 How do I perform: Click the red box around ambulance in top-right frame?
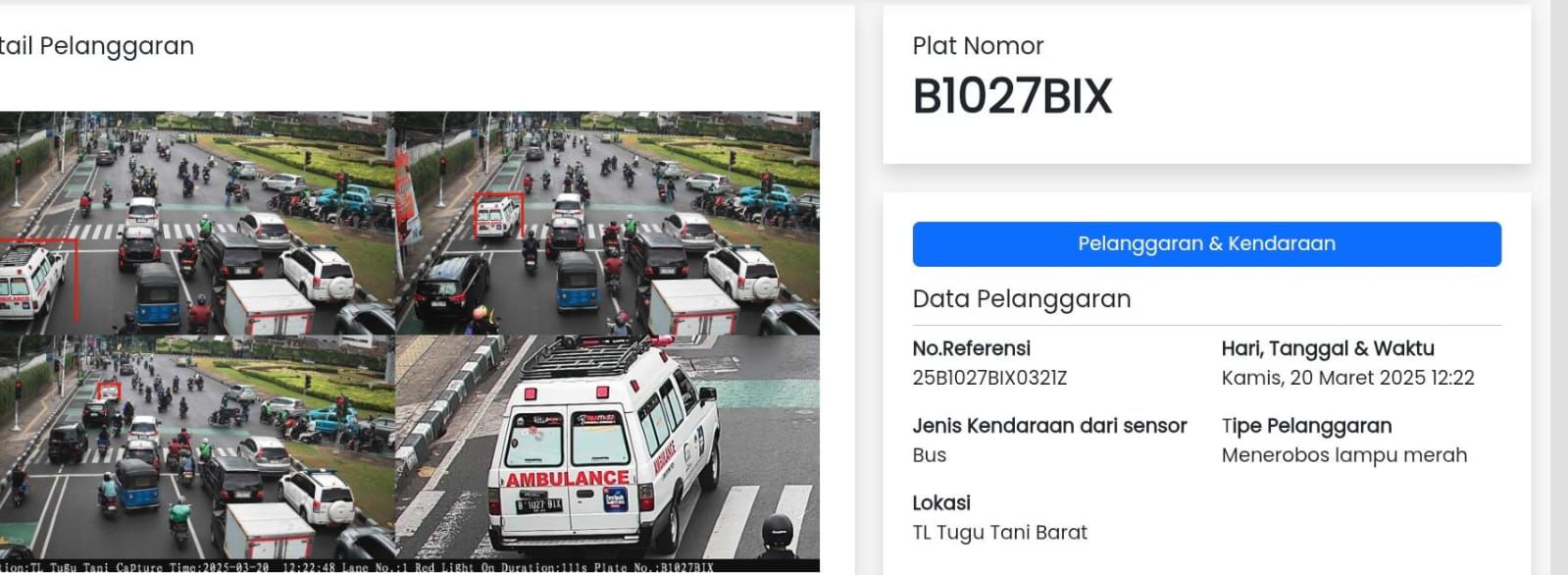pyautogui.click(x=498, y=215)
